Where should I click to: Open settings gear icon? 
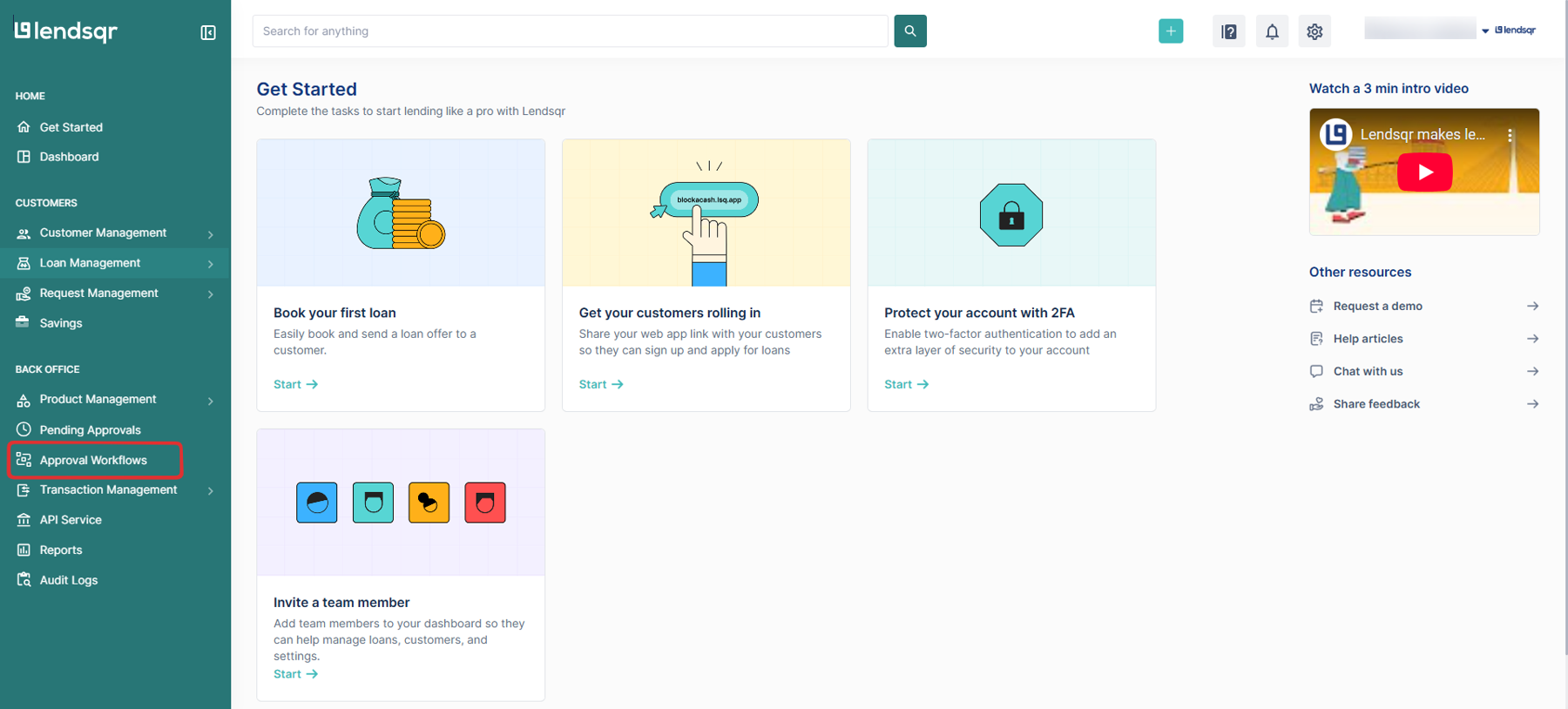pyautogui.click(x=1315, y=32)
